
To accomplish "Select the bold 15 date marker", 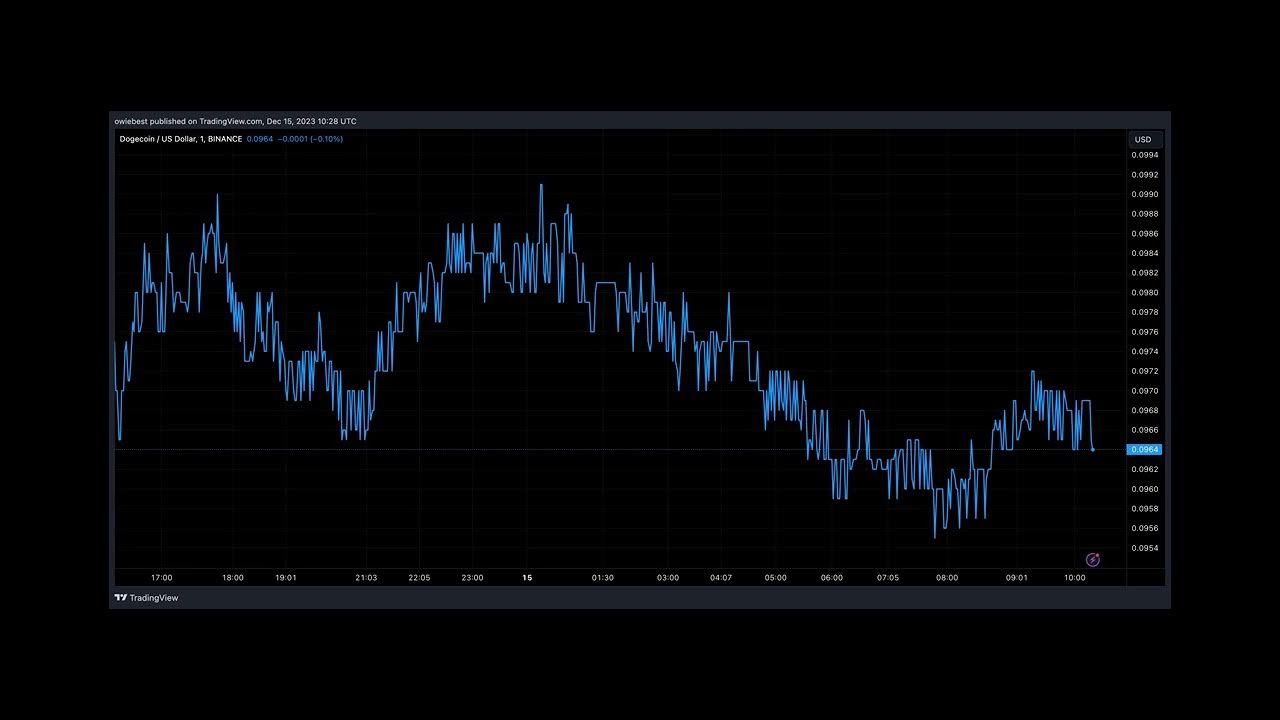I will [x=527, y=578].
